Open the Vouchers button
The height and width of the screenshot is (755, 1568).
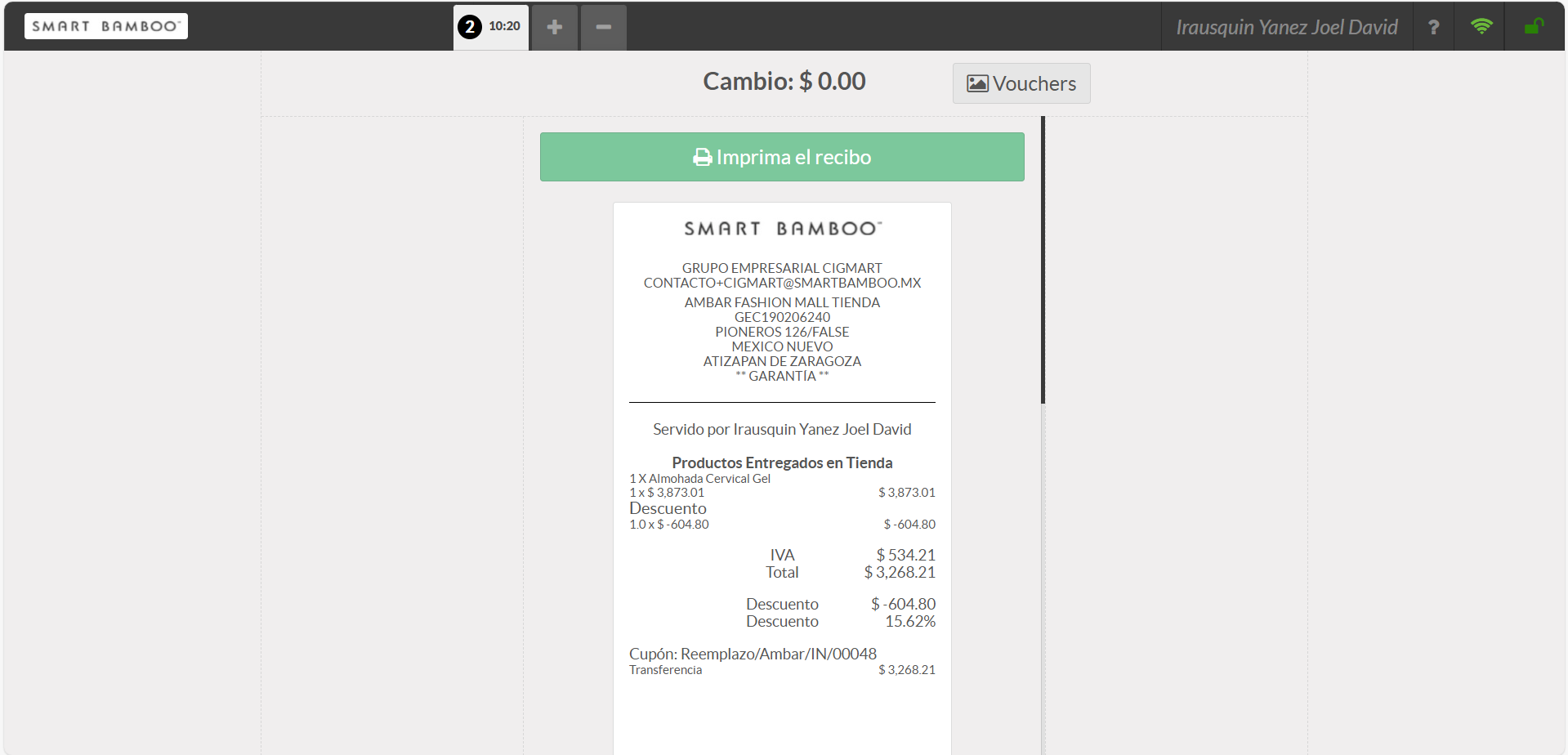tap(1021, 83)
